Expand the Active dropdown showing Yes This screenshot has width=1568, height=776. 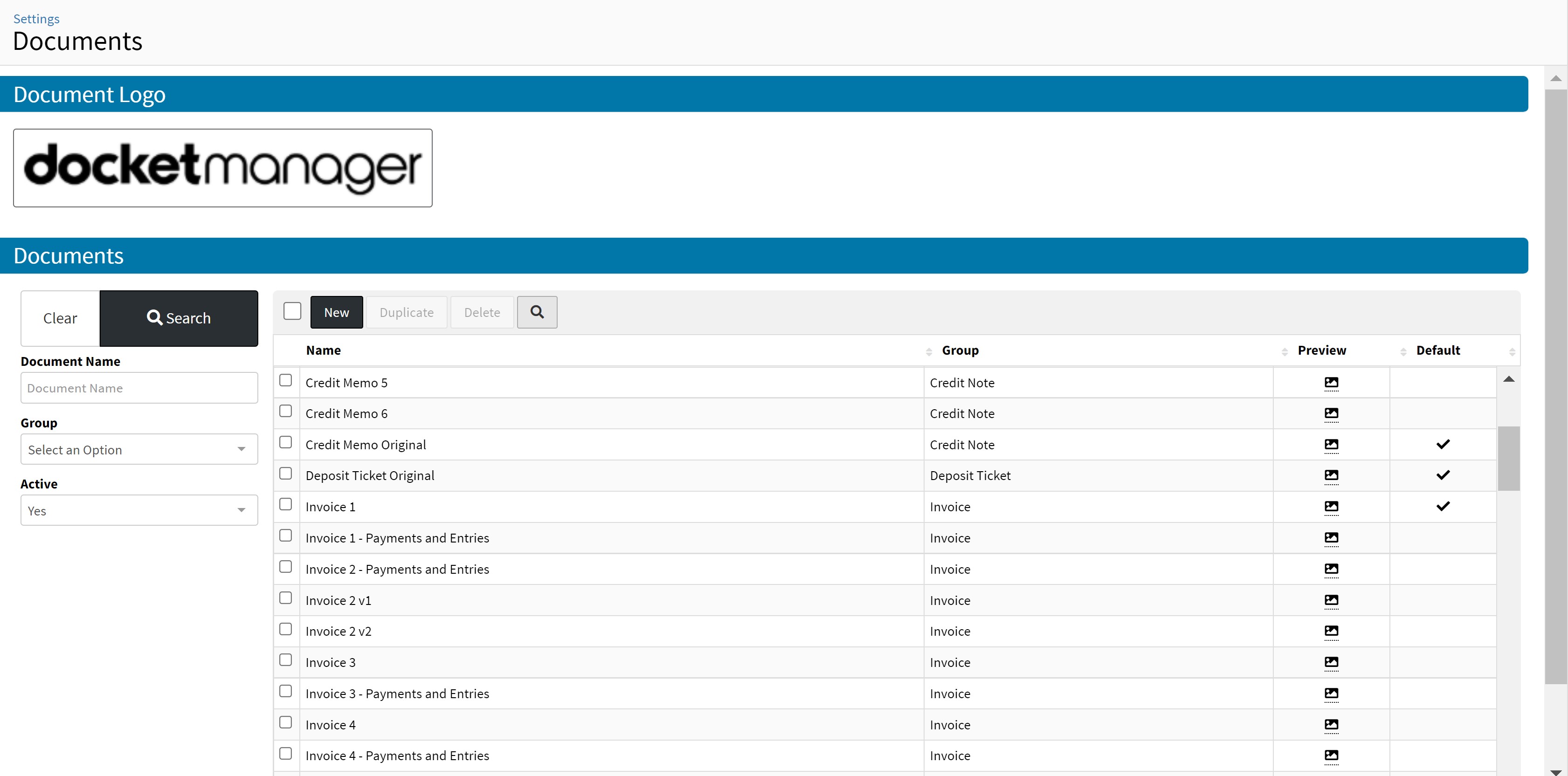139,510
